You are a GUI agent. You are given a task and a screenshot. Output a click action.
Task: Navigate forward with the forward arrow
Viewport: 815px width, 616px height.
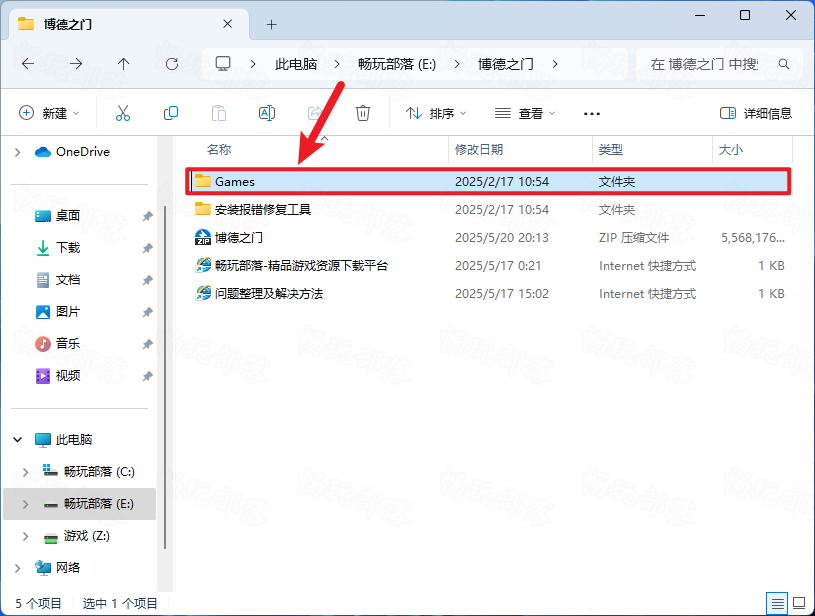point(76,64)
